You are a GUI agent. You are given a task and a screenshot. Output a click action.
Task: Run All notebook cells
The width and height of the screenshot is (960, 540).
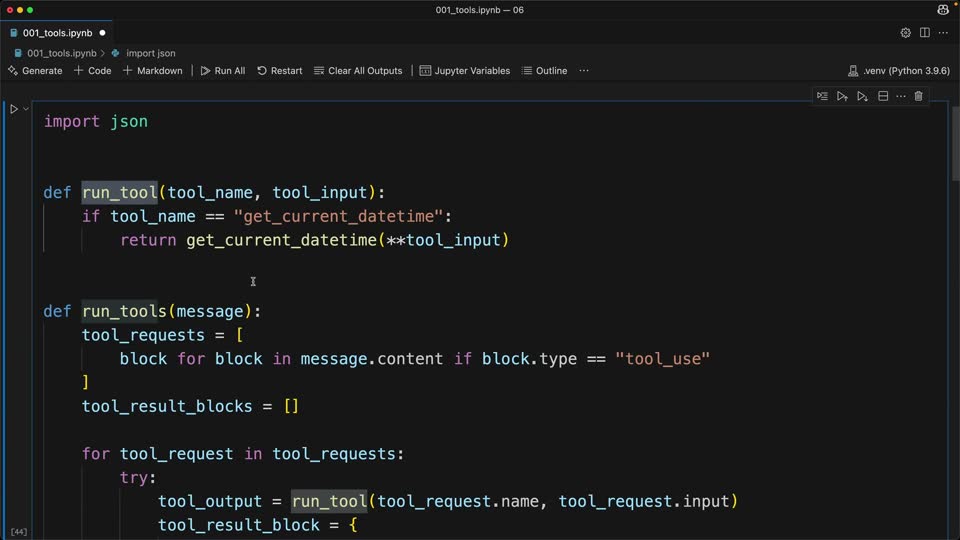223,71
